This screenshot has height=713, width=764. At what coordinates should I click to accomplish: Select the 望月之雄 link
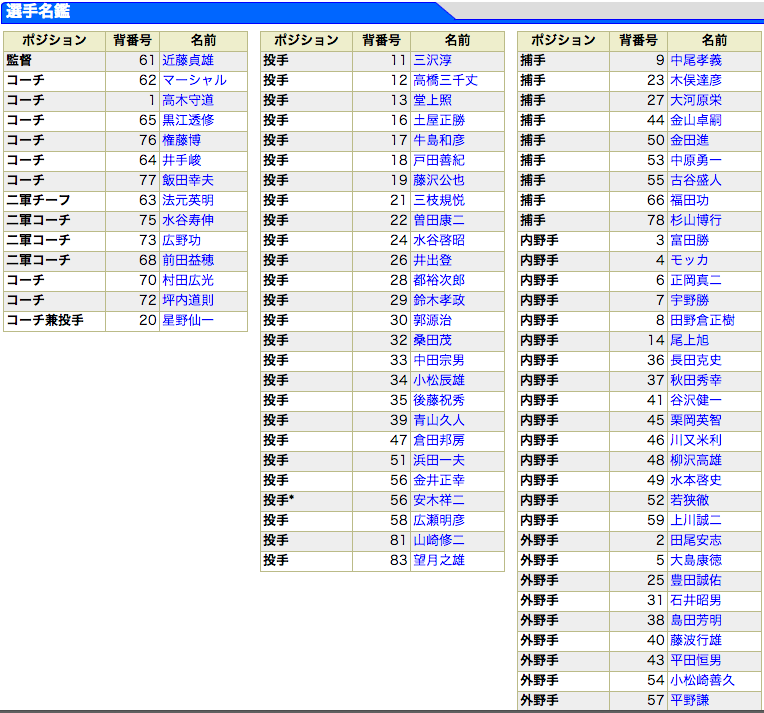pyautogui.click(x=439, y=560)
